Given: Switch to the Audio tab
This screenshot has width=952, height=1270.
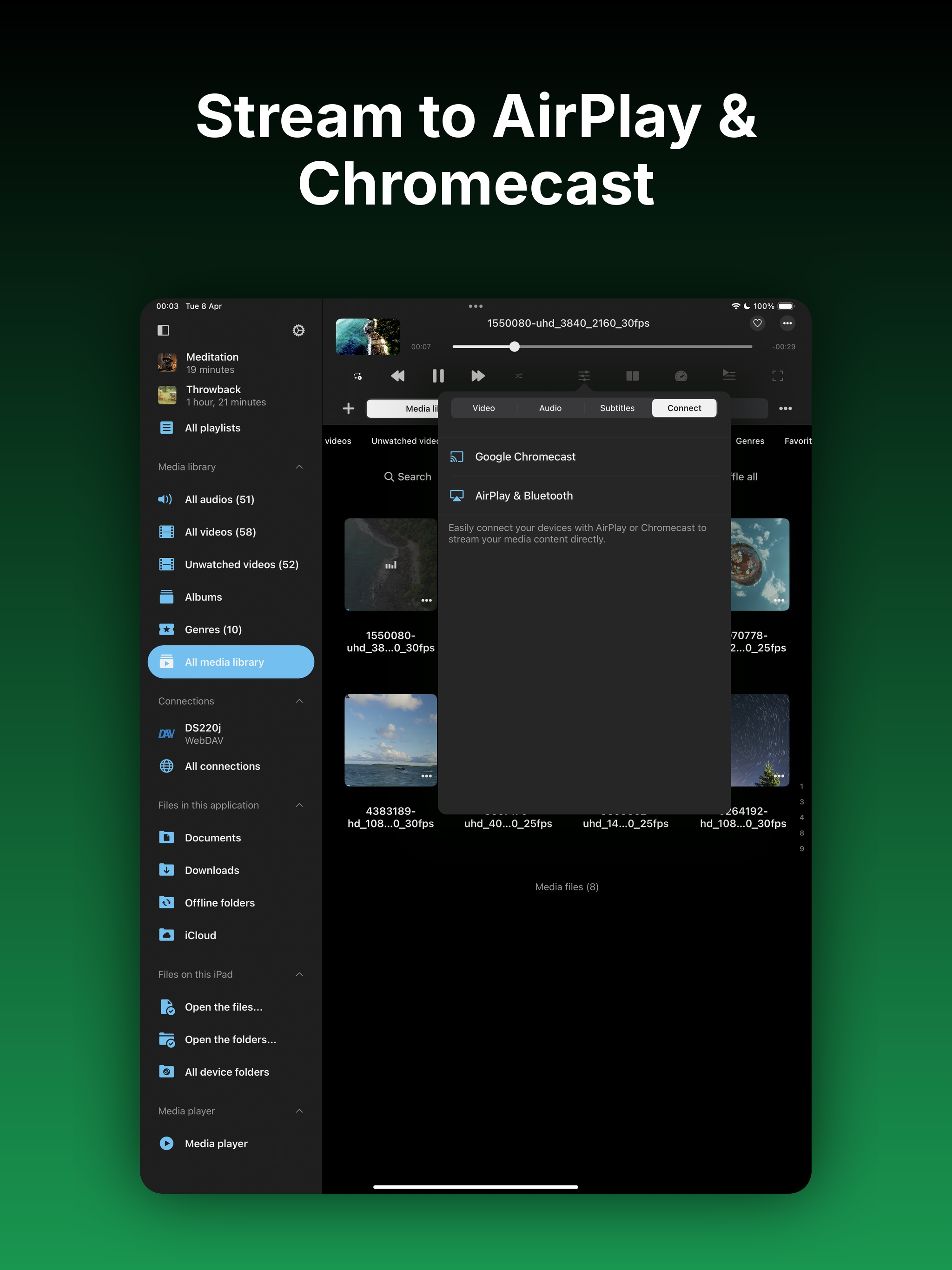Looking at the screenshot, I should [550, 408].
